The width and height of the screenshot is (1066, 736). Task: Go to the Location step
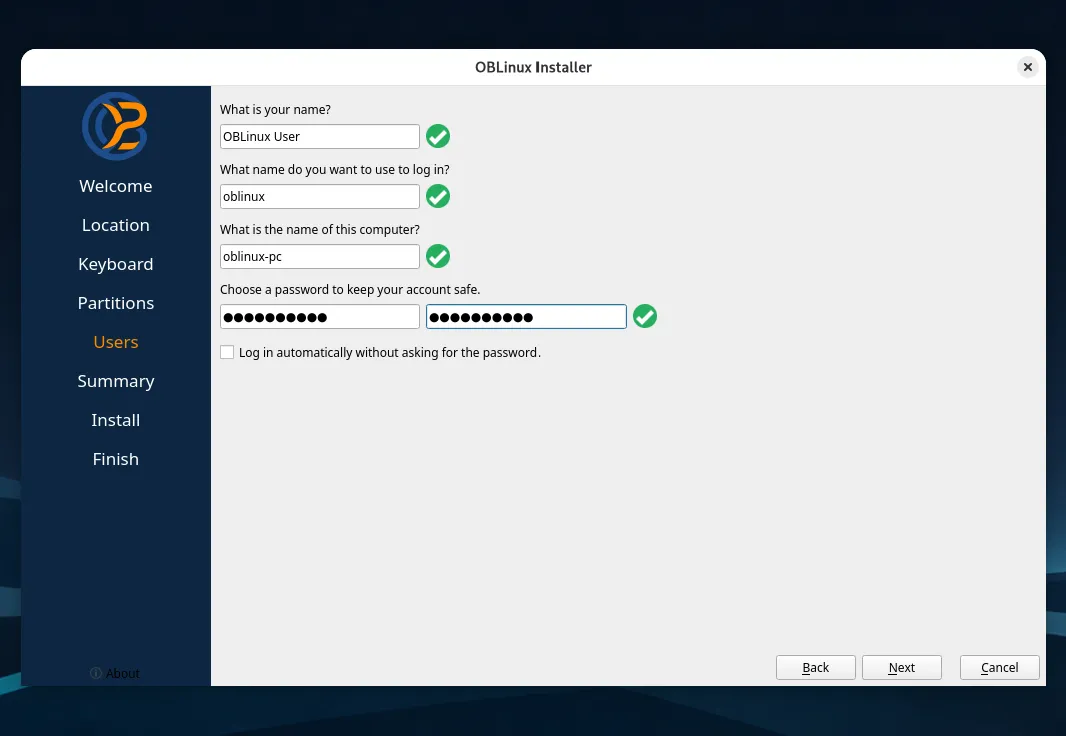(x=116, y=225)
